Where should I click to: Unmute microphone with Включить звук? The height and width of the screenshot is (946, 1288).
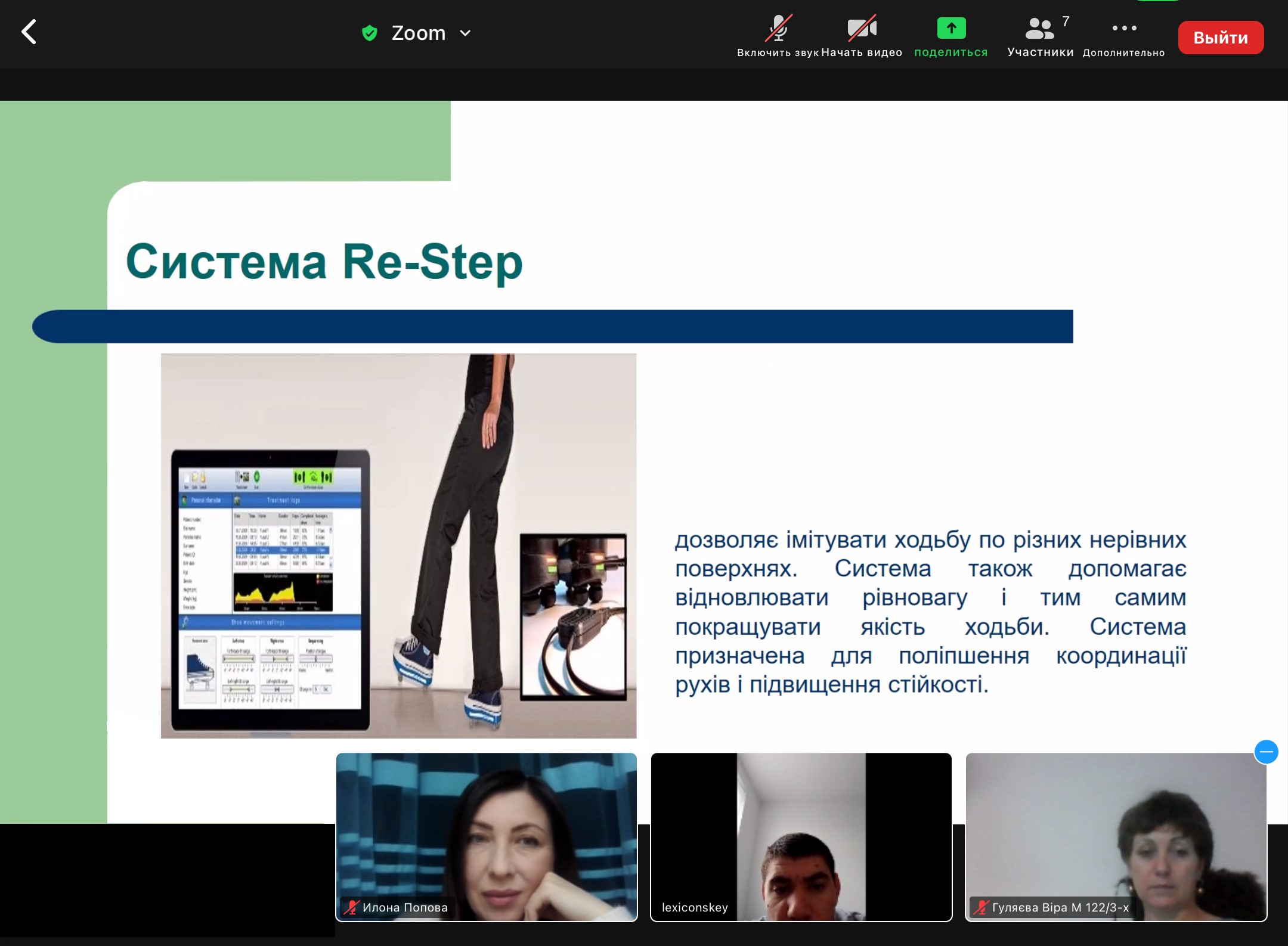[778, 36]
